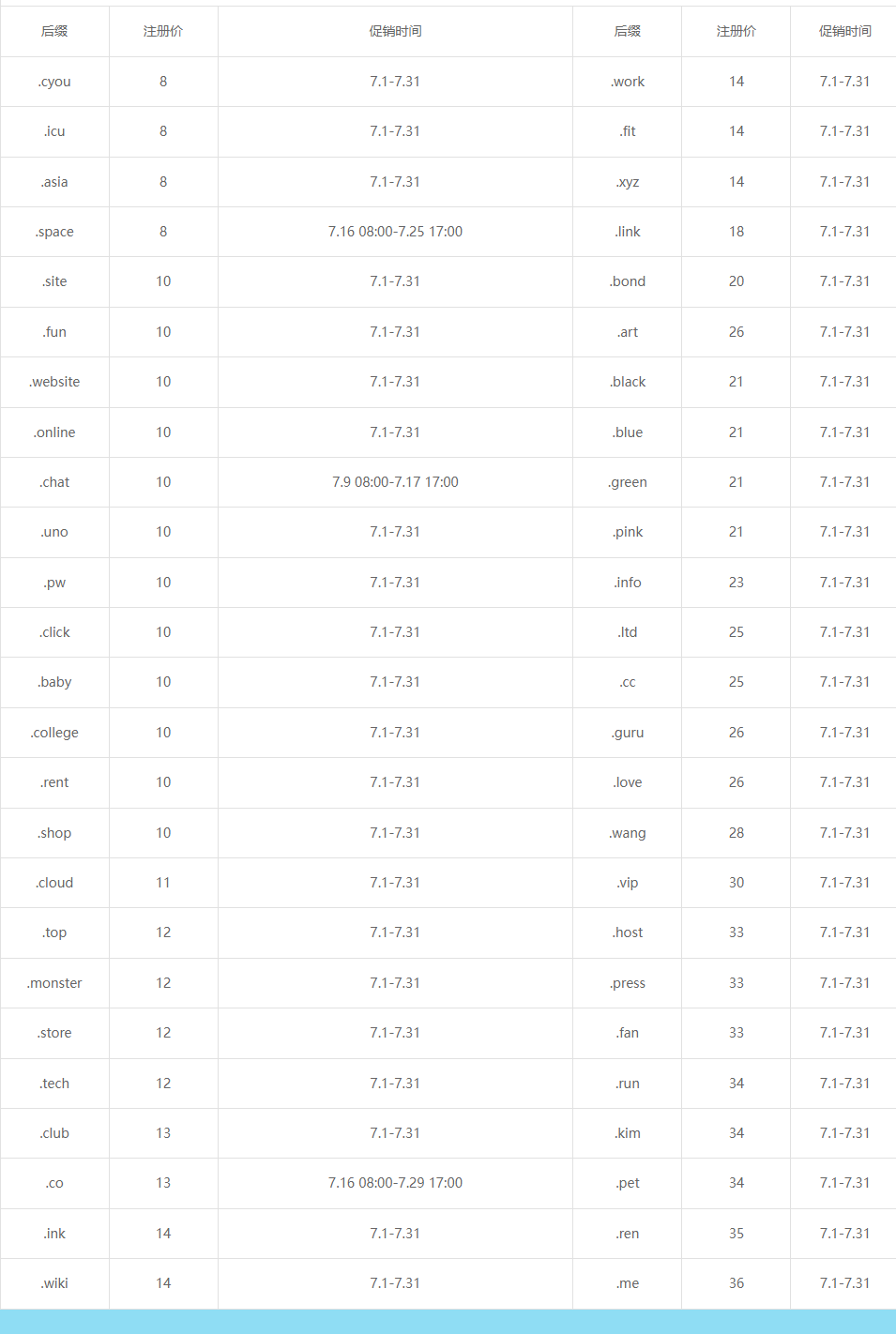
Task: Click the .me suffix cell
Action: (x=628, y=1283)
